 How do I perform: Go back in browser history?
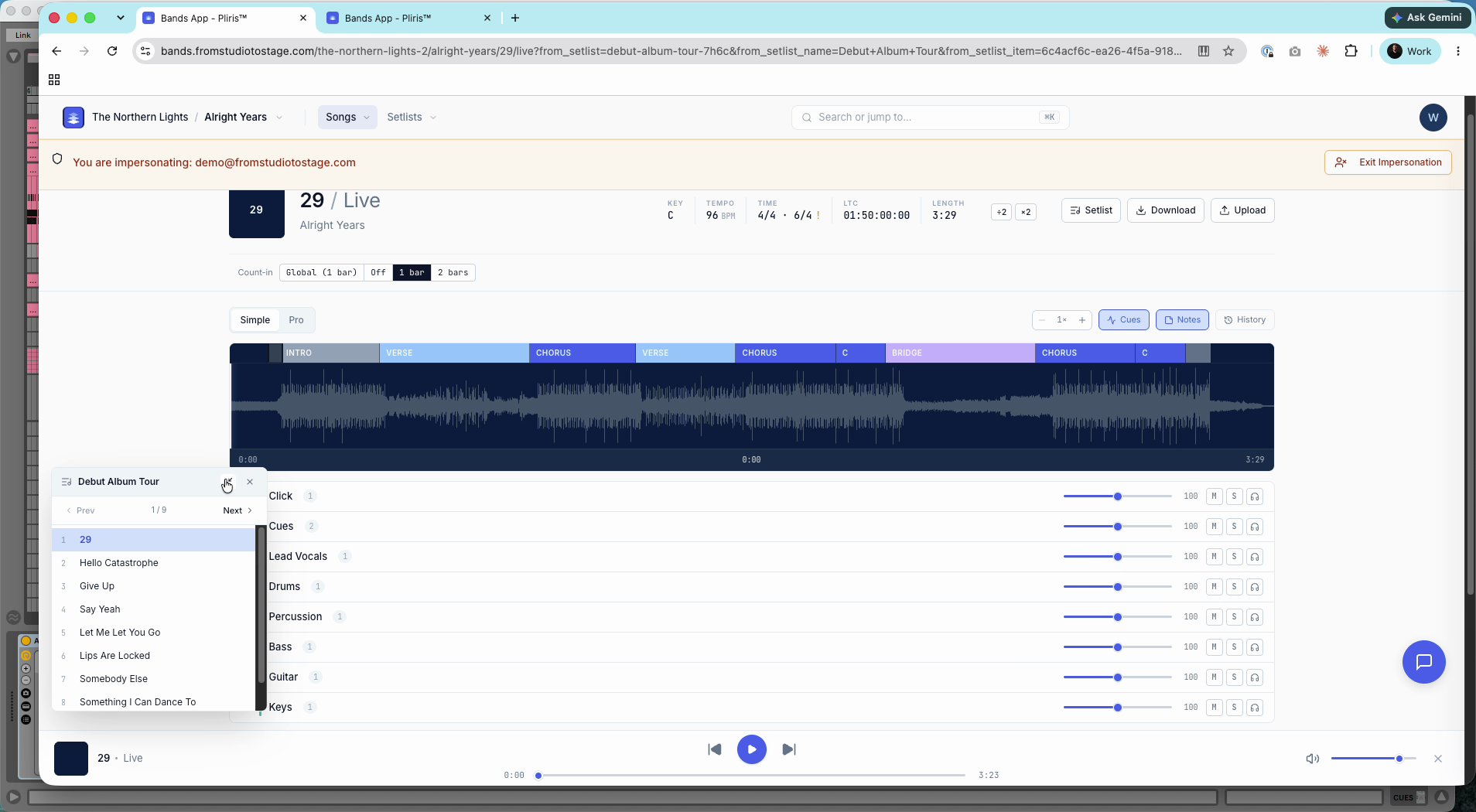(x=56, y=51)
